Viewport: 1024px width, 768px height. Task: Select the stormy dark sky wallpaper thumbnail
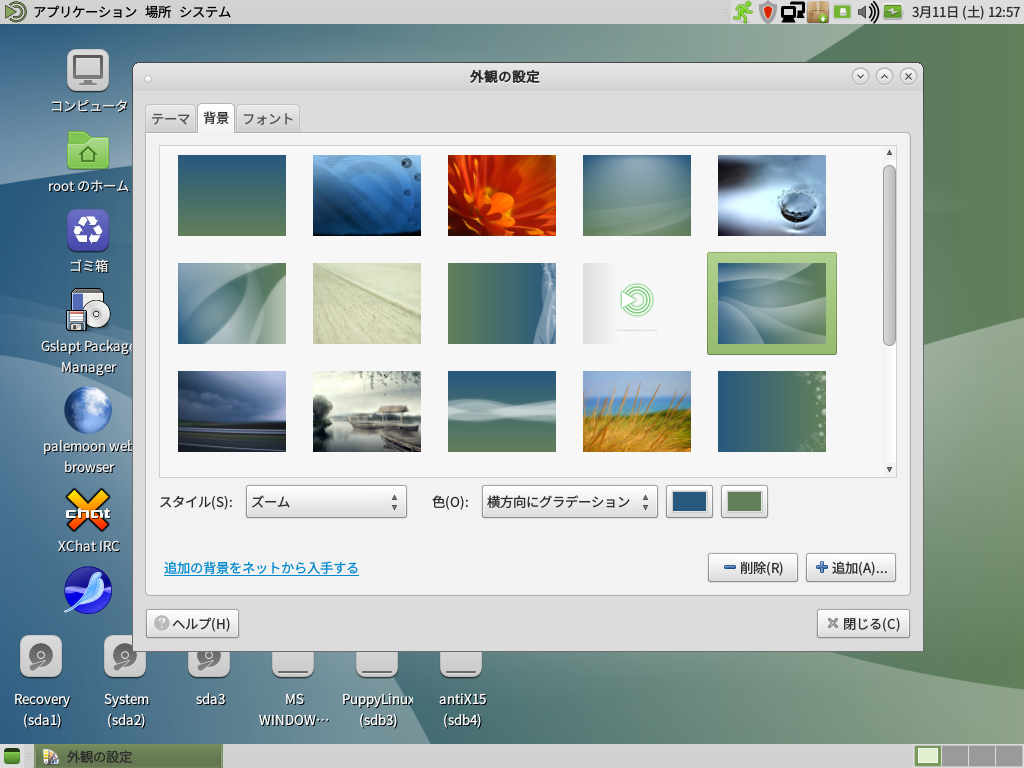(x=232, y=411)
